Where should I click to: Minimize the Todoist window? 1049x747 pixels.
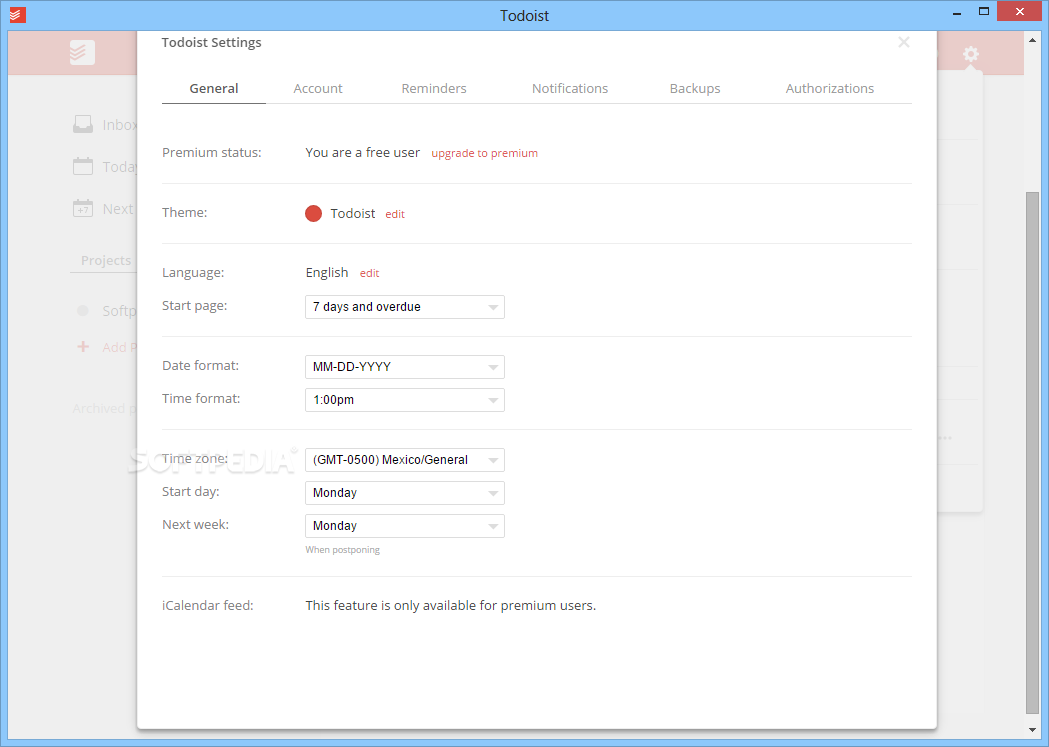click(x=957, y=13)
